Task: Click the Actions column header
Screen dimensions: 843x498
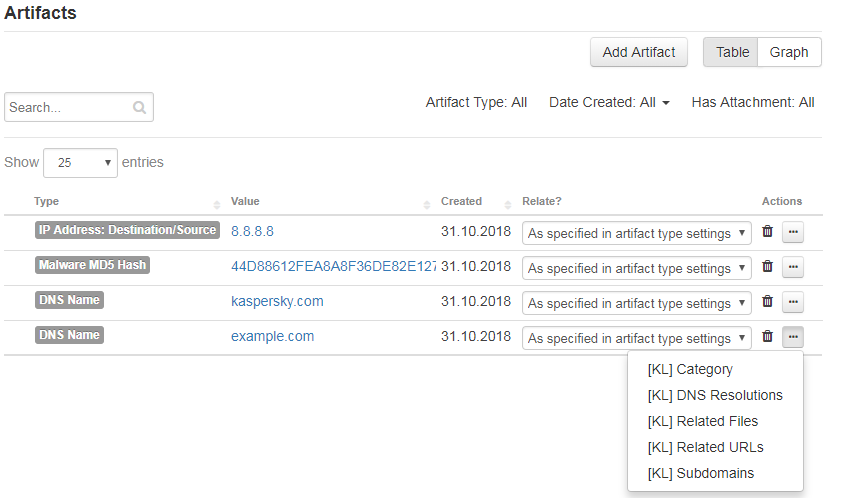Action: (x=782, y=201)
